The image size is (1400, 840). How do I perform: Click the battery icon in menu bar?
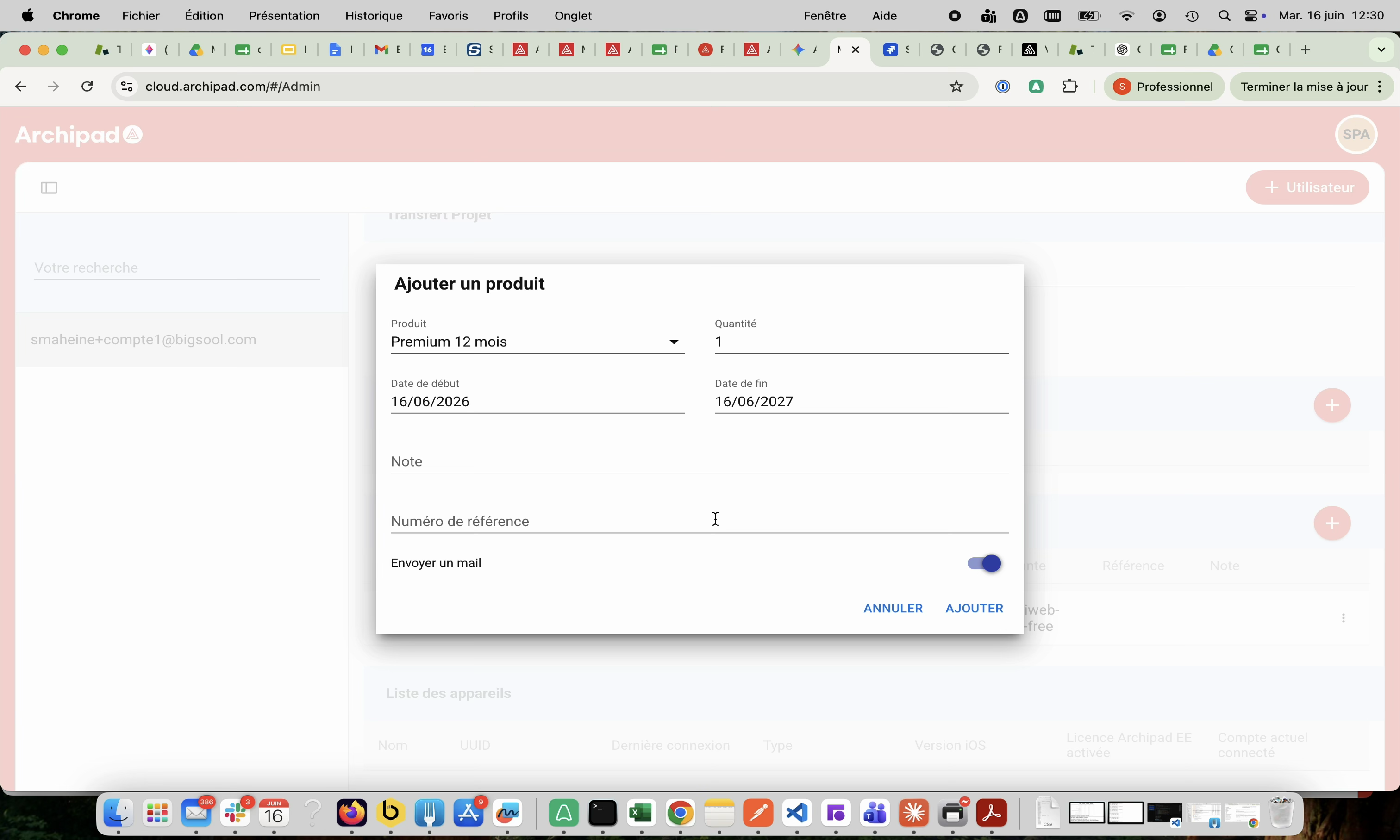[x=1089, y=16]
